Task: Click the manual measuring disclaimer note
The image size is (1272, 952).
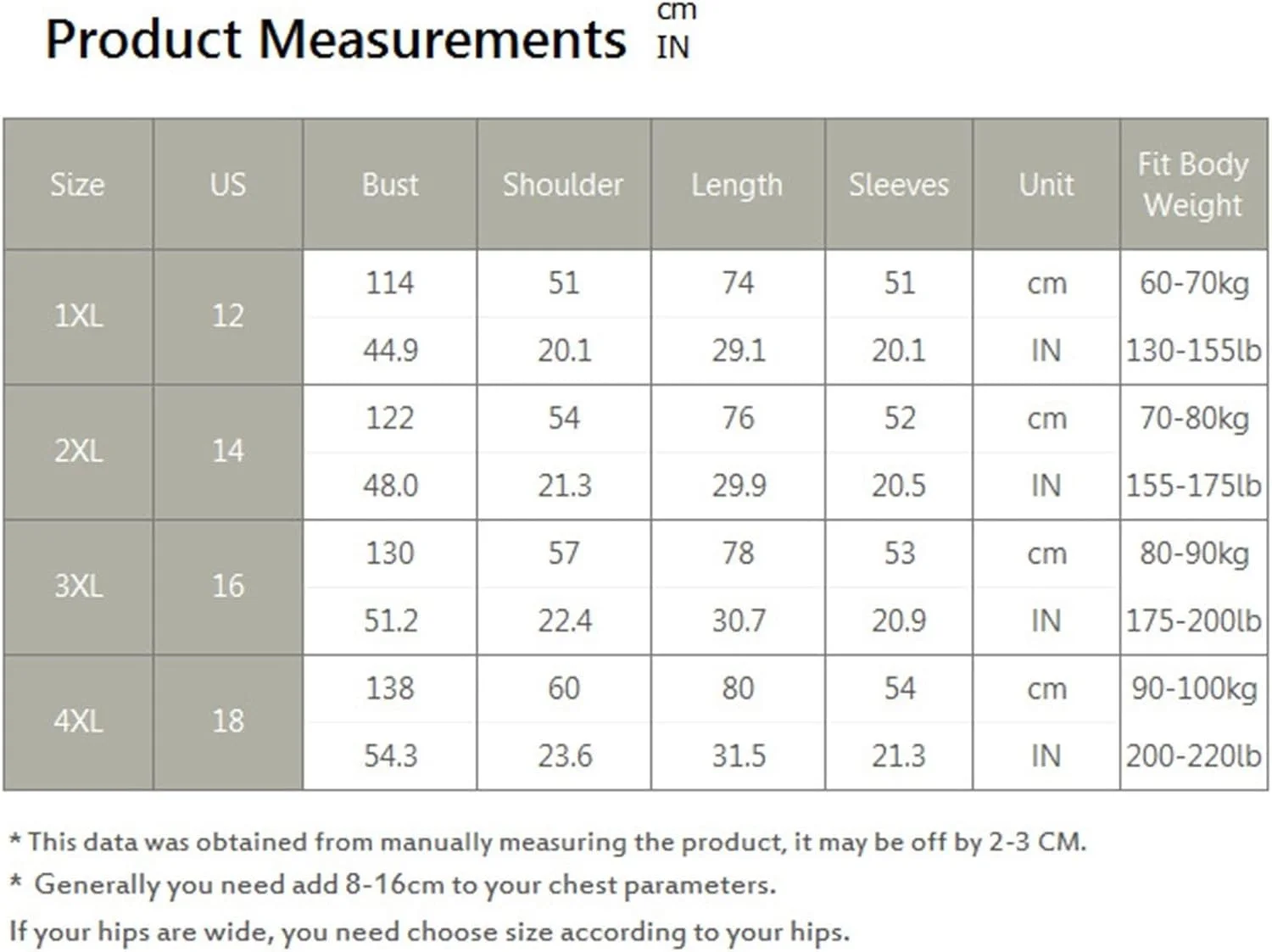Action: 547,842
